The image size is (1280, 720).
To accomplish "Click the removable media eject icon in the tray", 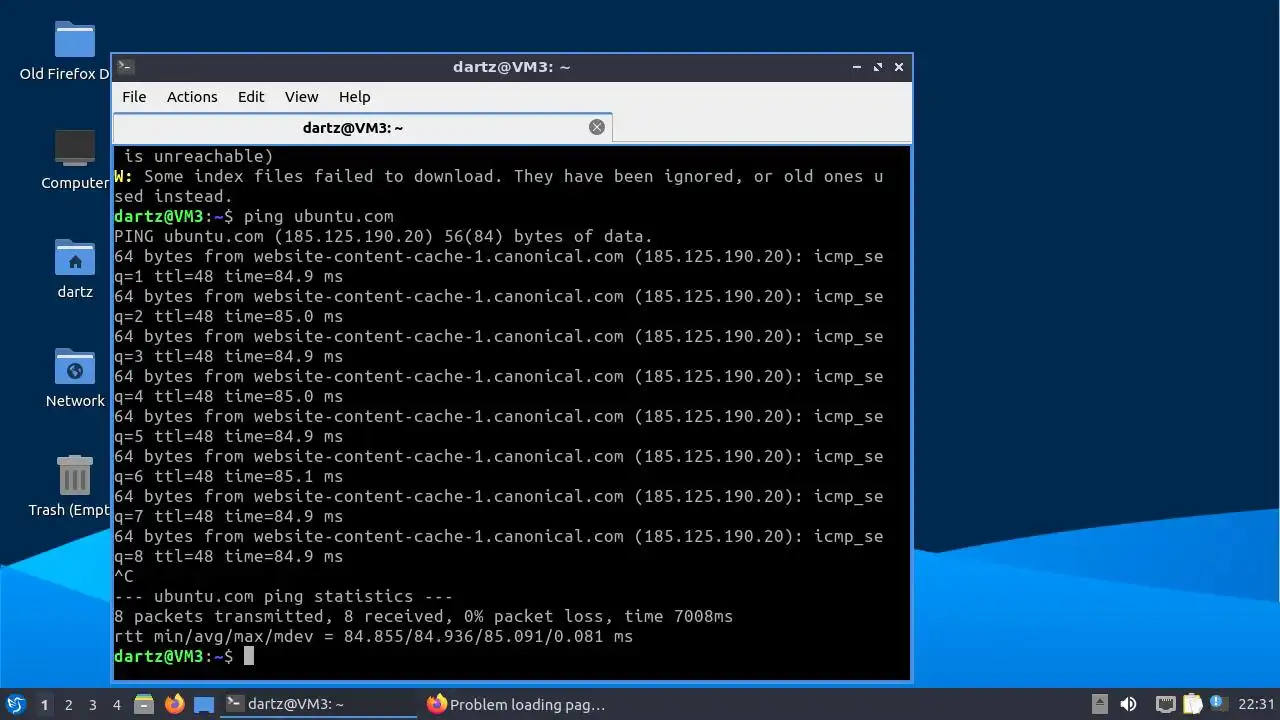I will click(1099, 704).
